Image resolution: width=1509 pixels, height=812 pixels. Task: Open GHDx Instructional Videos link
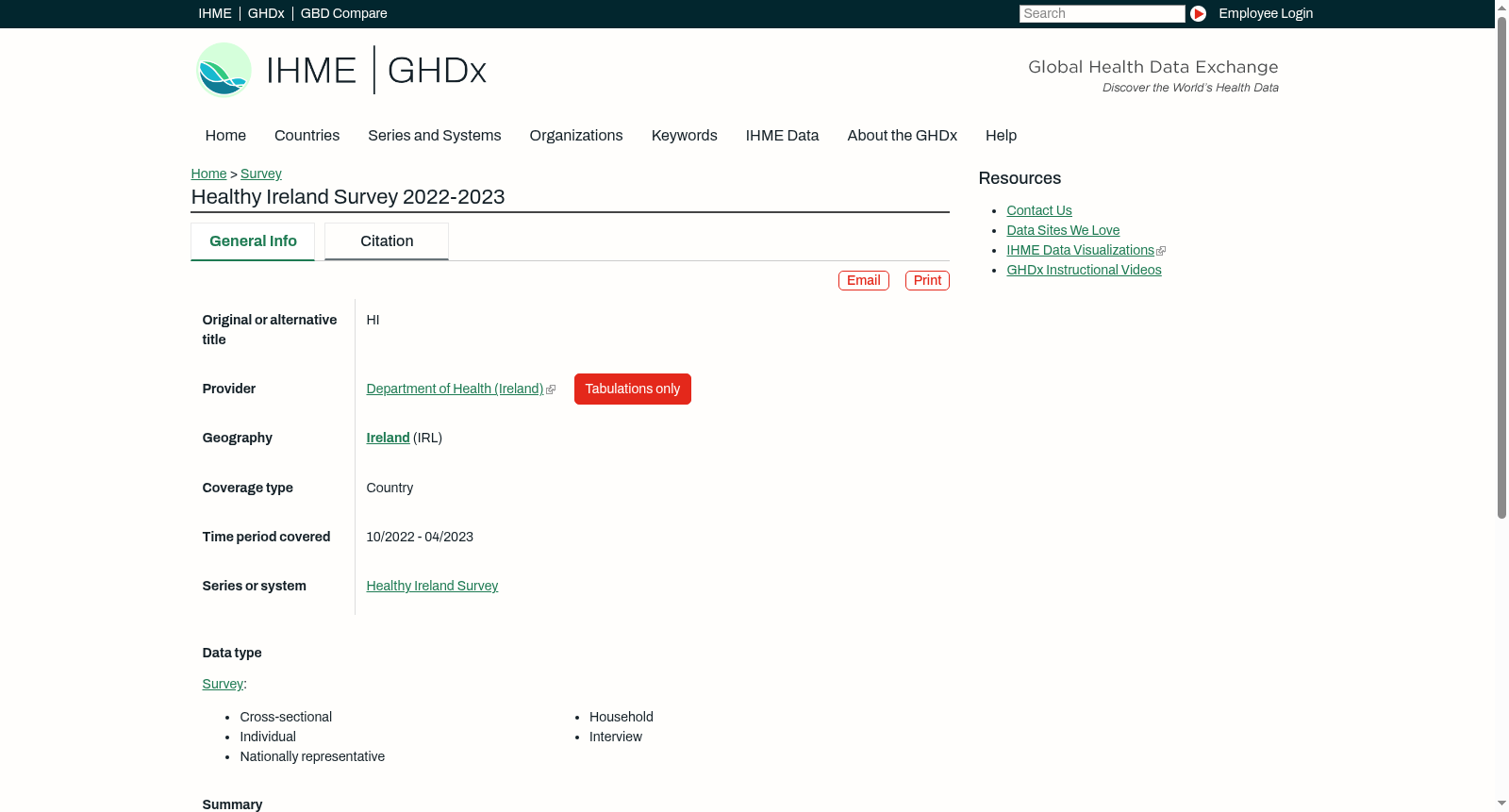click(x=1084, y=270)
